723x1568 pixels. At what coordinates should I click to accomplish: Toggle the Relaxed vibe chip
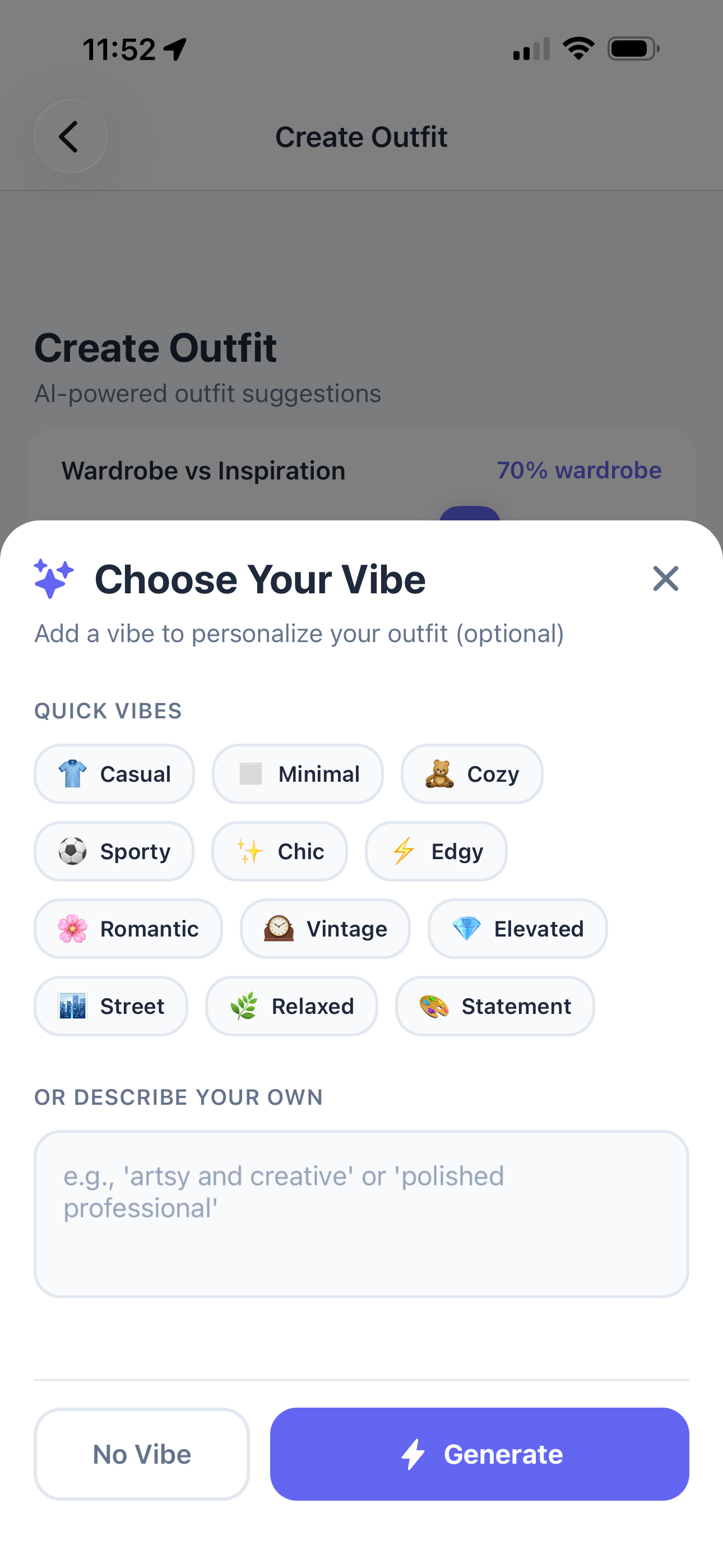291,1006
